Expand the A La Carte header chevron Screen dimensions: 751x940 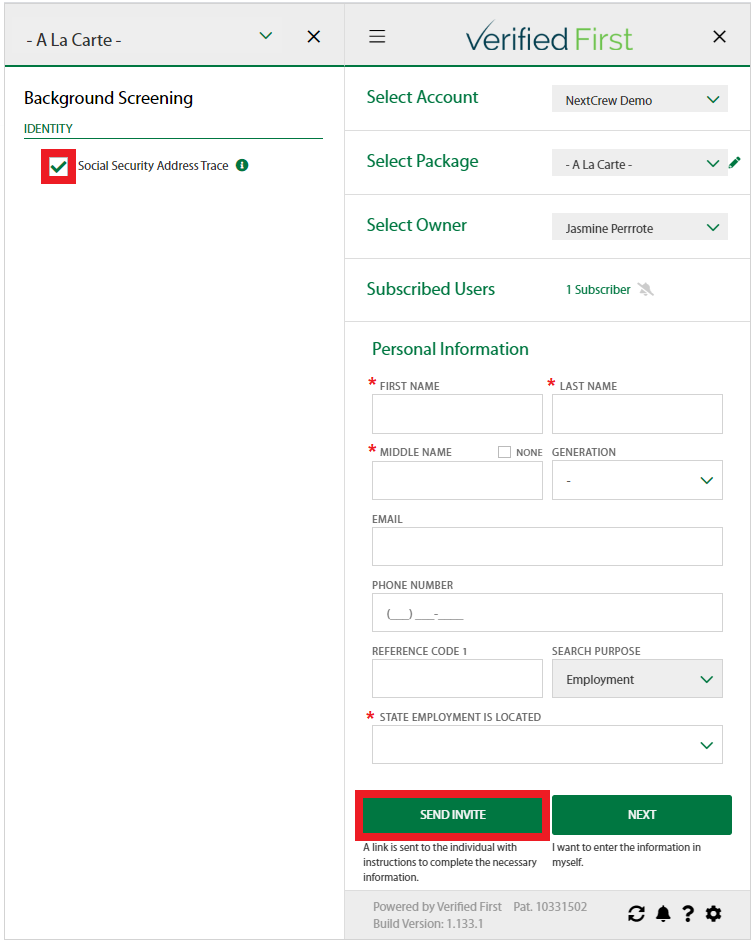tap(266, 36)
